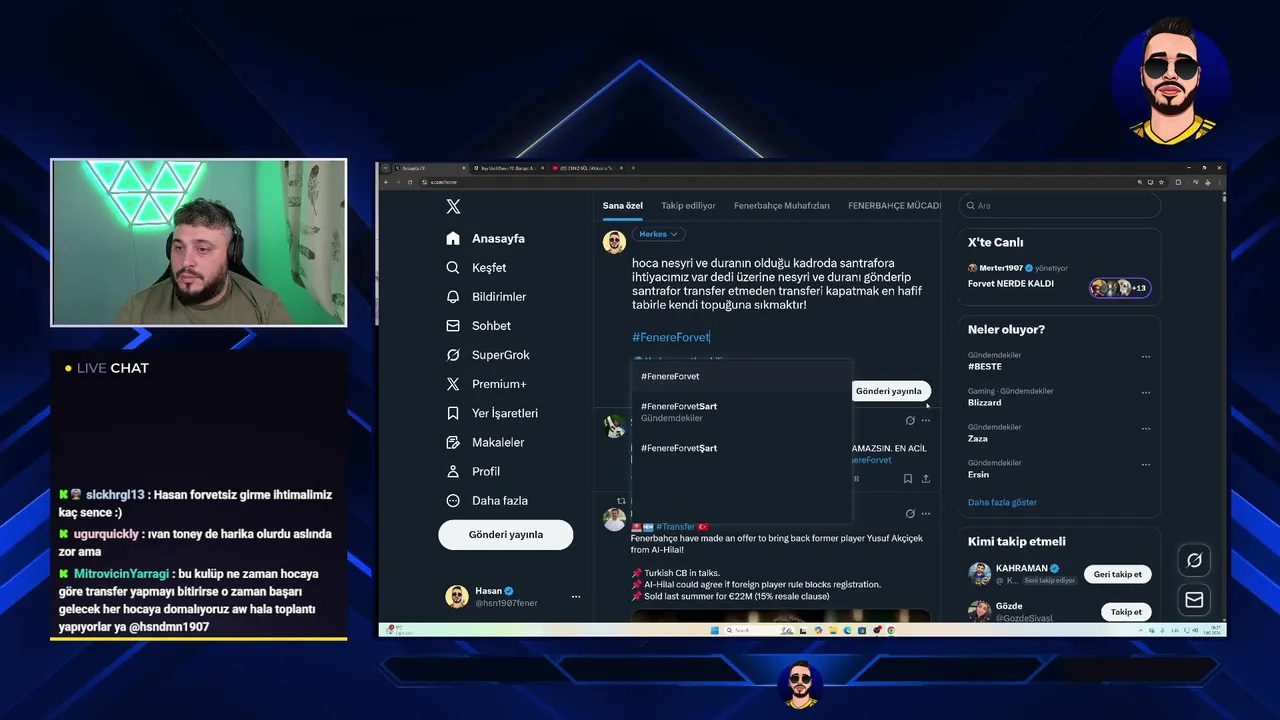Open Sohbet via the envelope icon
The height and width of the screenshot is (720, 1280).
[x=453, y=326]
